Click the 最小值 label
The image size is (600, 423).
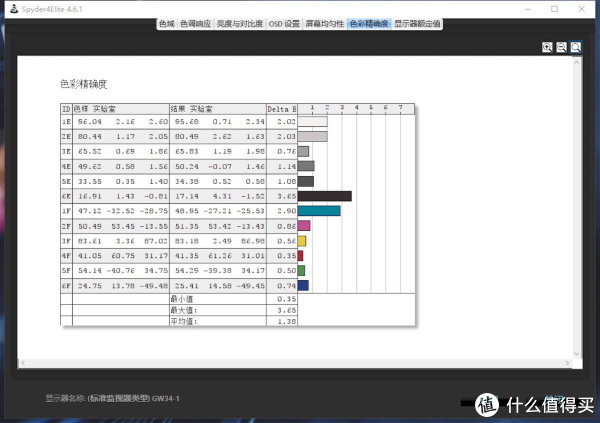[182, 299]
